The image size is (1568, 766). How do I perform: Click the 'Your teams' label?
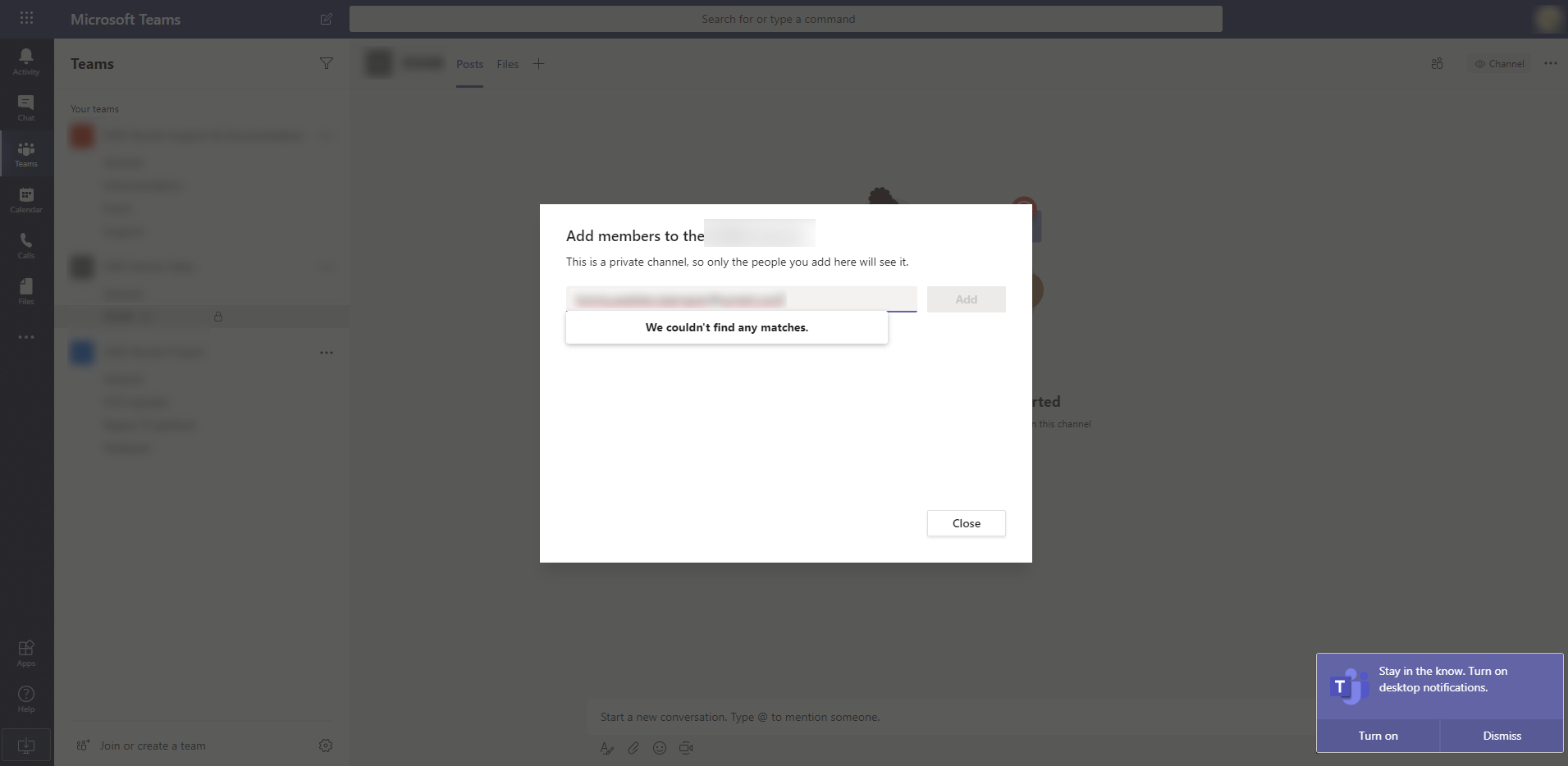click(94, 109)
